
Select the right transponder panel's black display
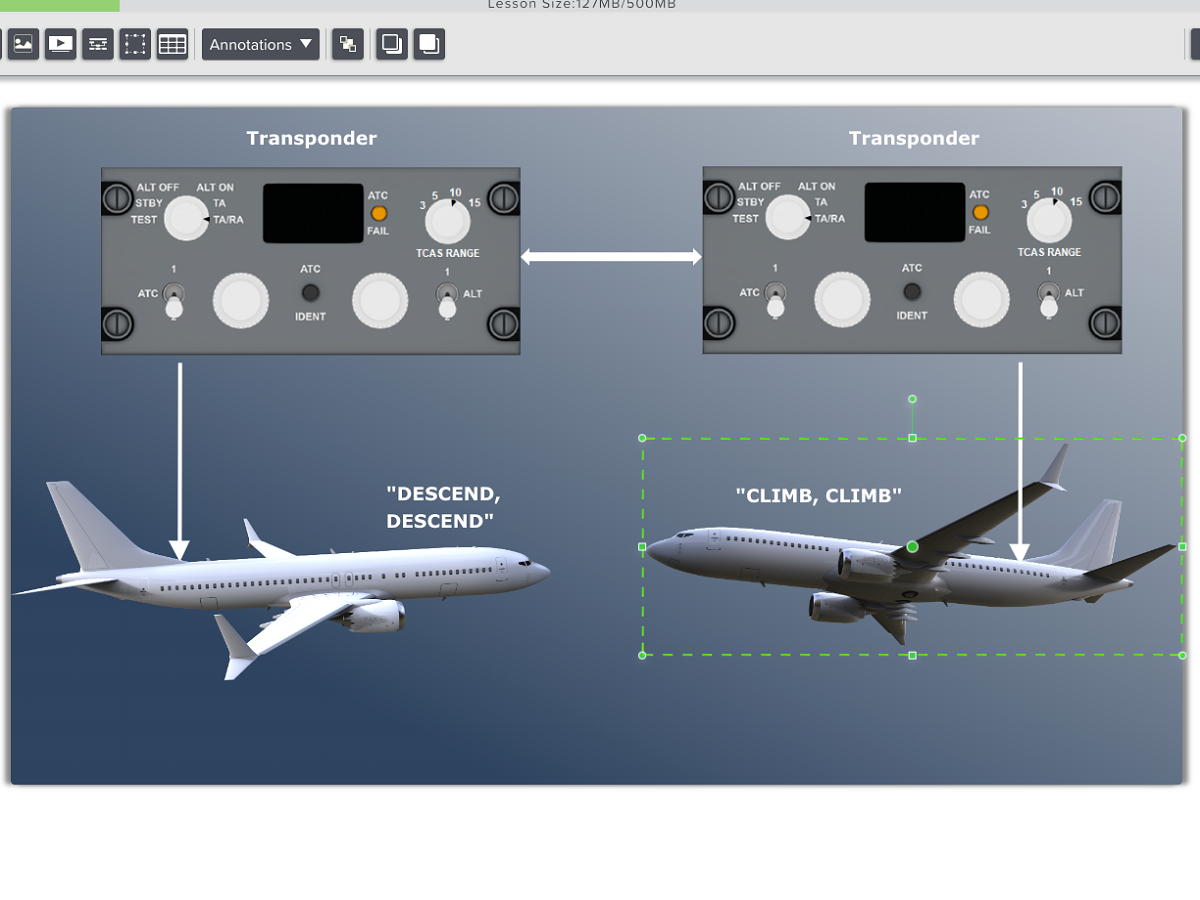pyautogui.click(x=915, y=212)
